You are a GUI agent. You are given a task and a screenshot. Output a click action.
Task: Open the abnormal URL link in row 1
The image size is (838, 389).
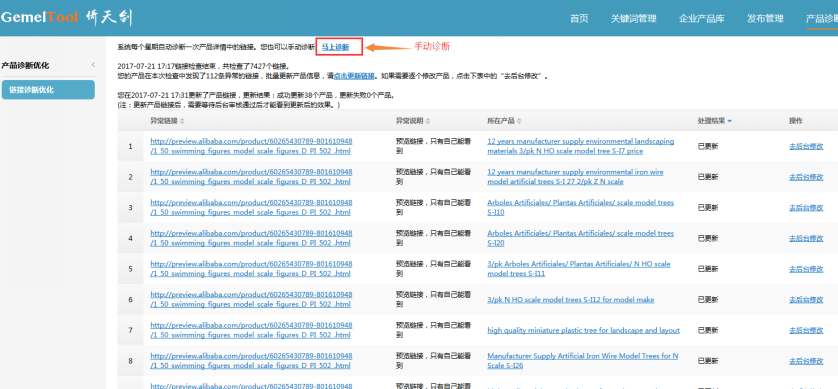251,146
